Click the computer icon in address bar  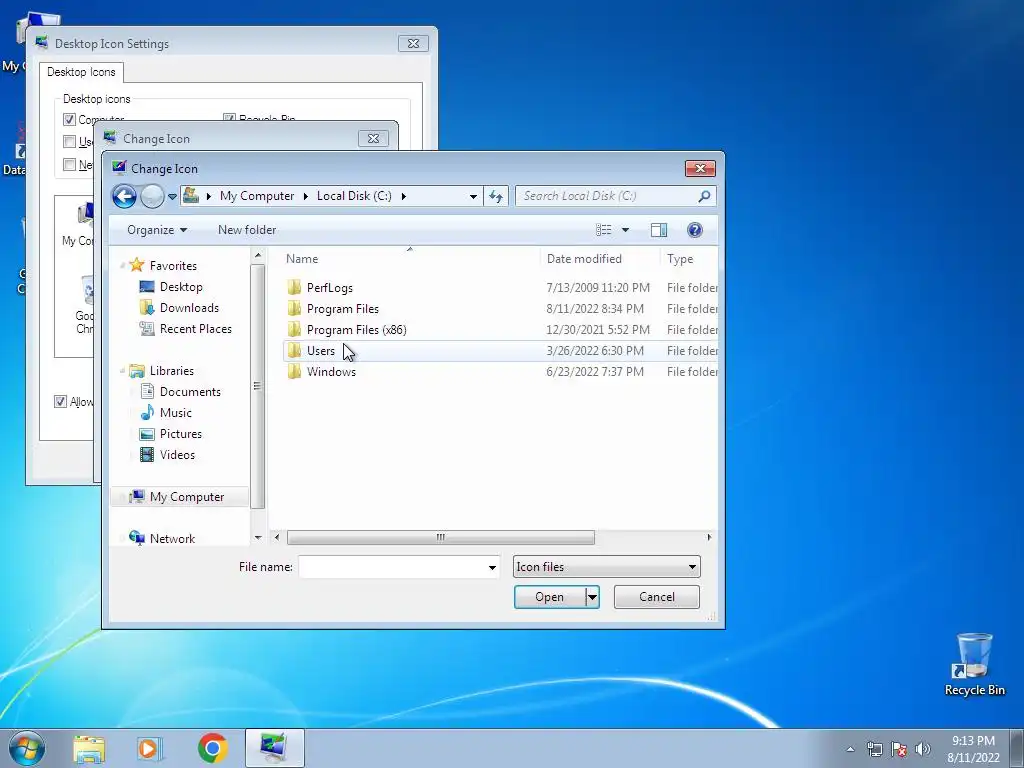click(191, 195)
